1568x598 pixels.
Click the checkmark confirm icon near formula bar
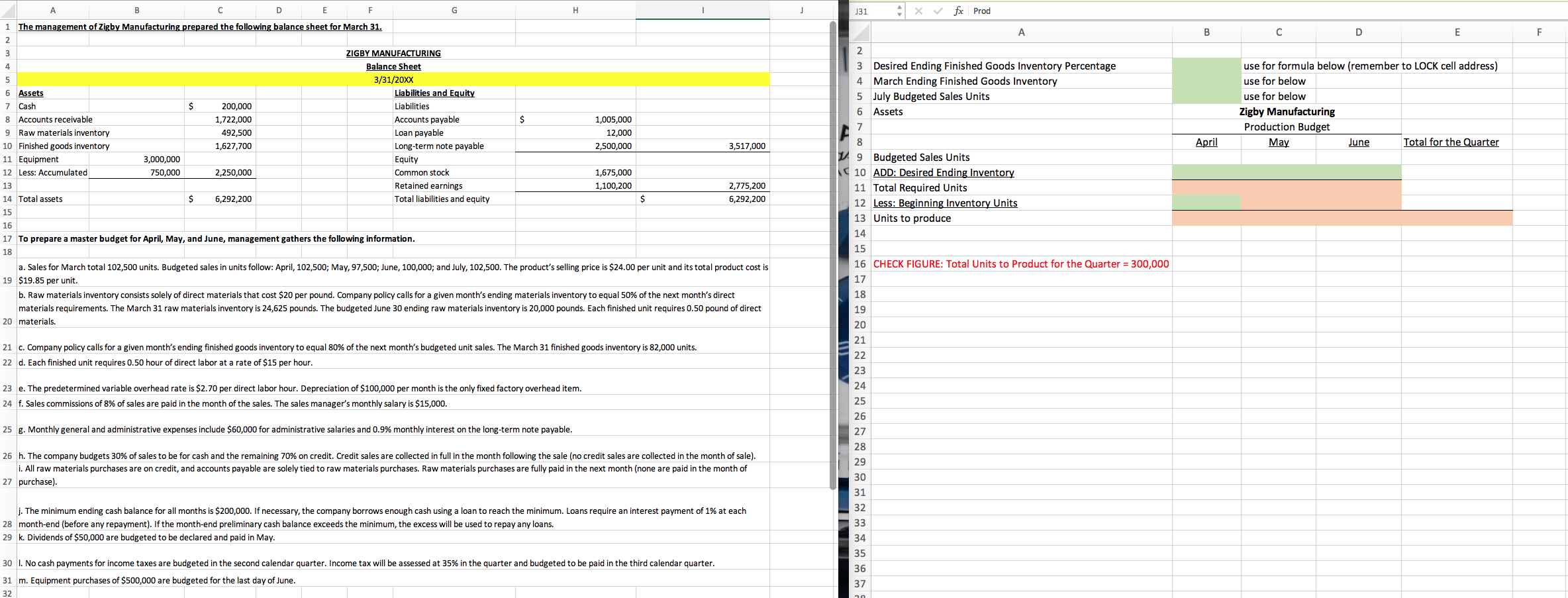938,11
